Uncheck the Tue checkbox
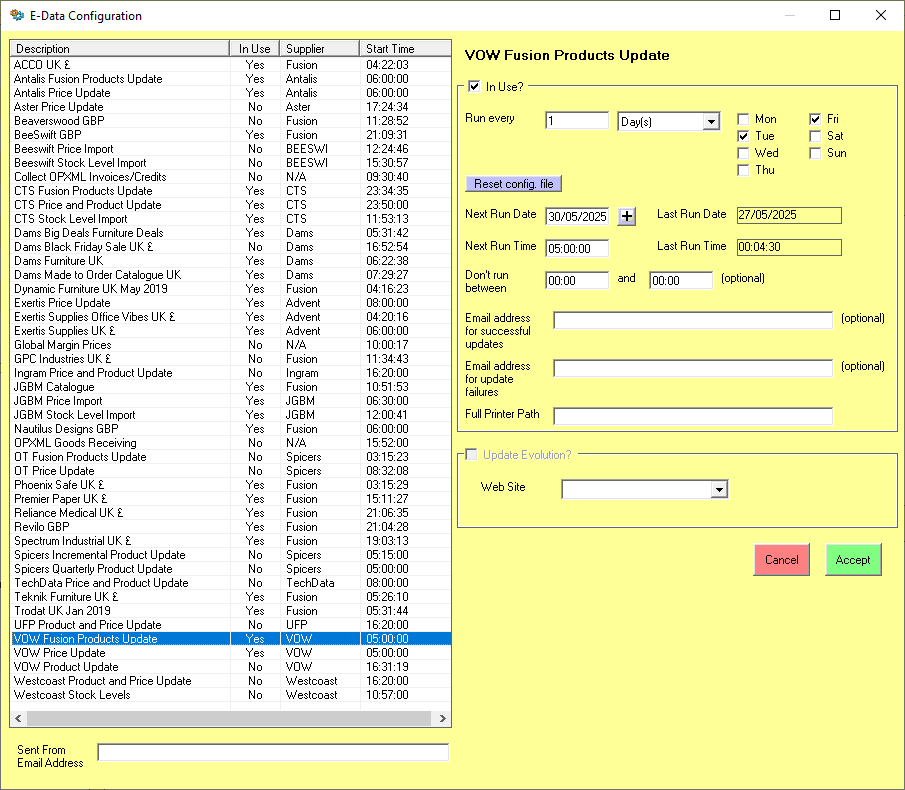 pos(743,136)
